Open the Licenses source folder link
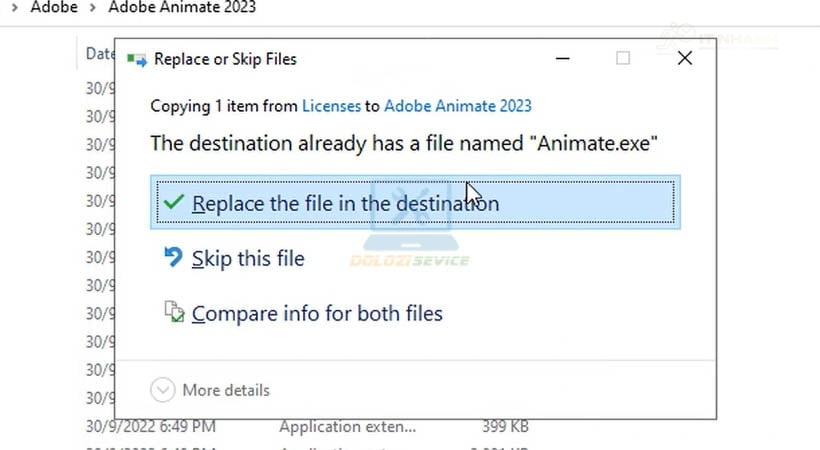Image resolution: width=820 pixels, height=450 pixels. pos(332,106)
